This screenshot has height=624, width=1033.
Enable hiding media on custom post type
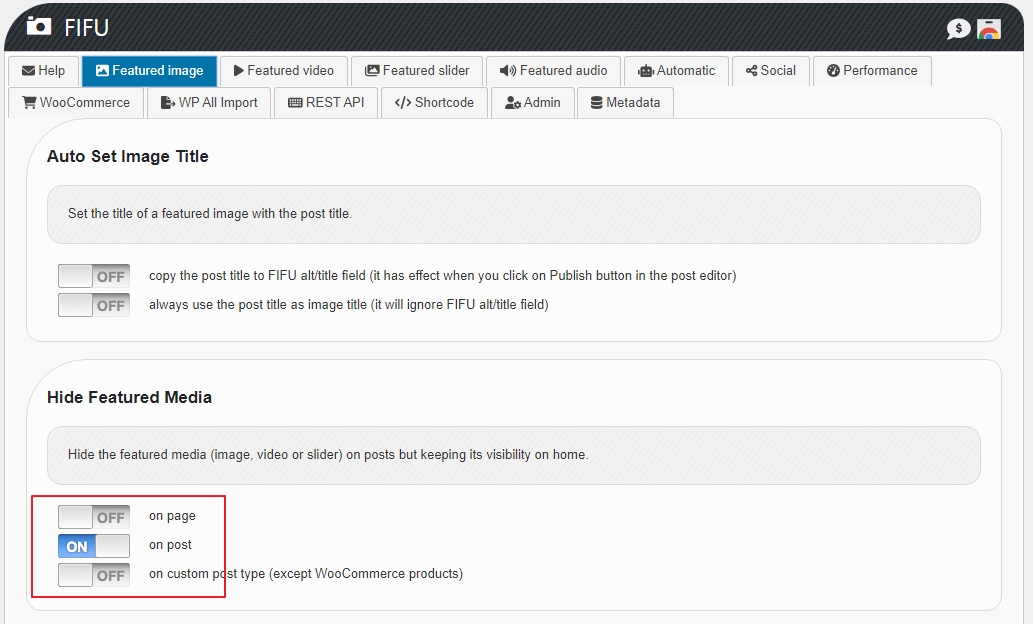pyautogui.click(x=94, y=575)
